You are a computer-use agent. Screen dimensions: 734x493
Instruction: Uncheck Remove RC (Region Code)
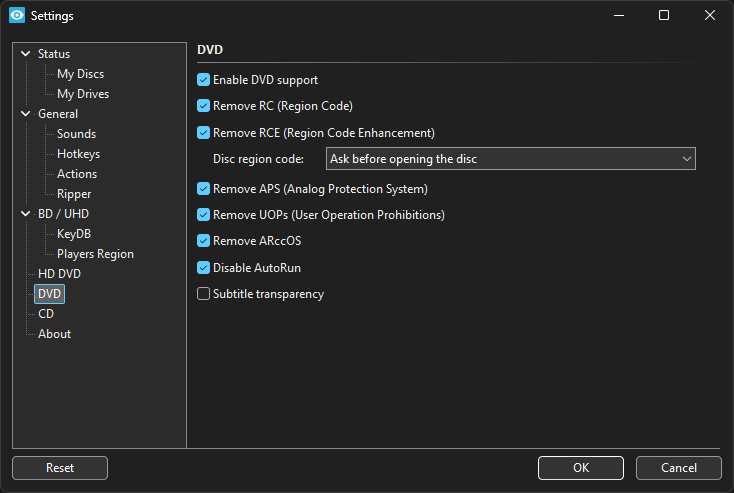[x=204, y=106]
